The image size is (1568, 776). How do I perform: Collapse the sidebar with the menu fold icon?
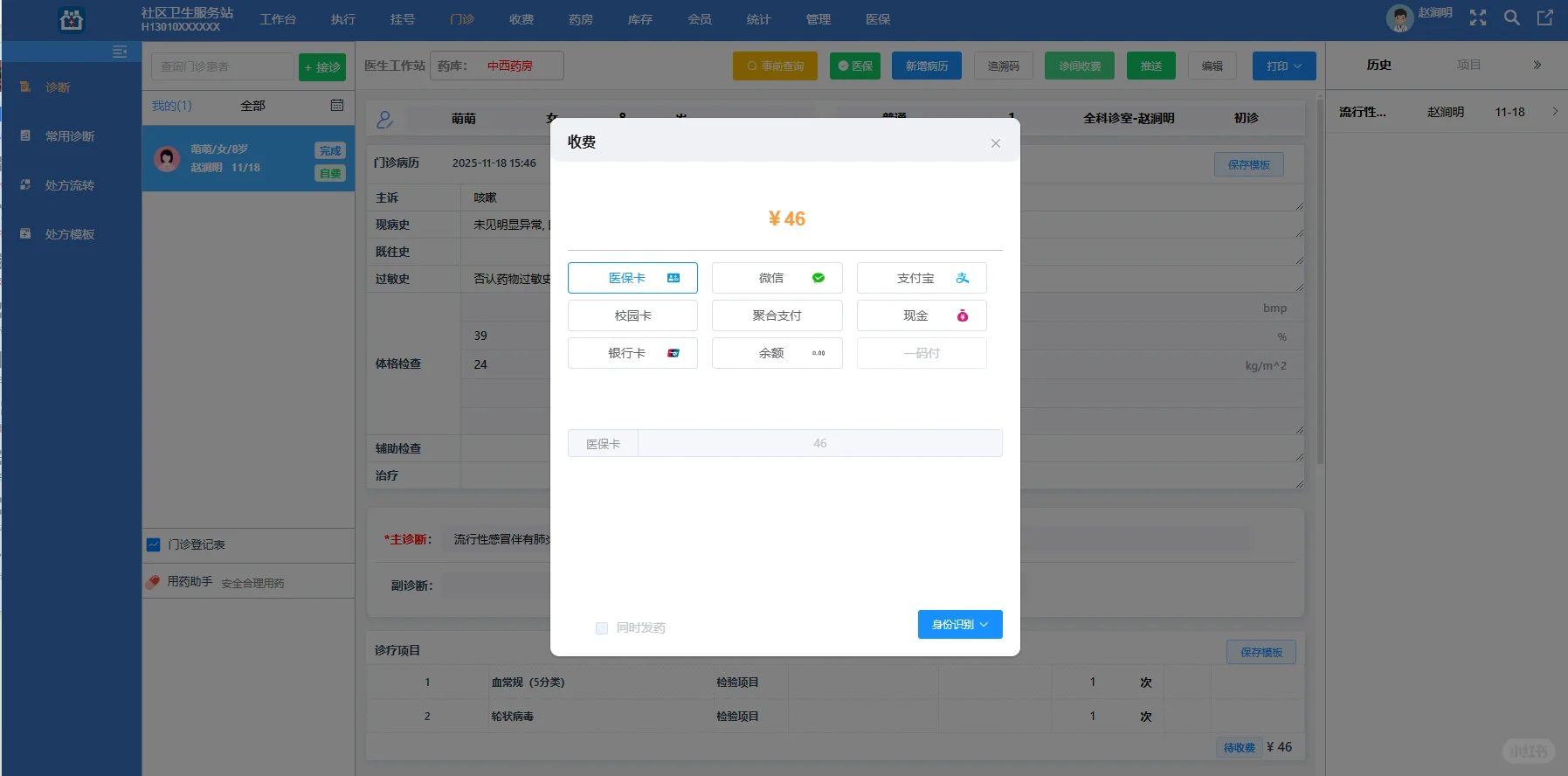point(120,52)
